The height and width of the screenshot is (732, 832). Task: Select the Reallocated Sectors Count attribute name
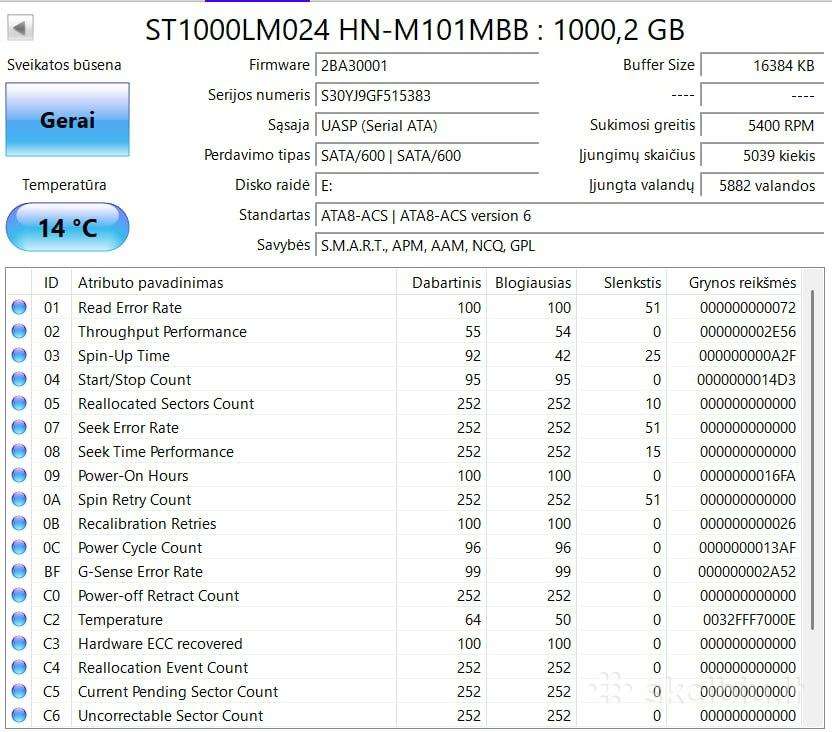(x=166, y=404)
